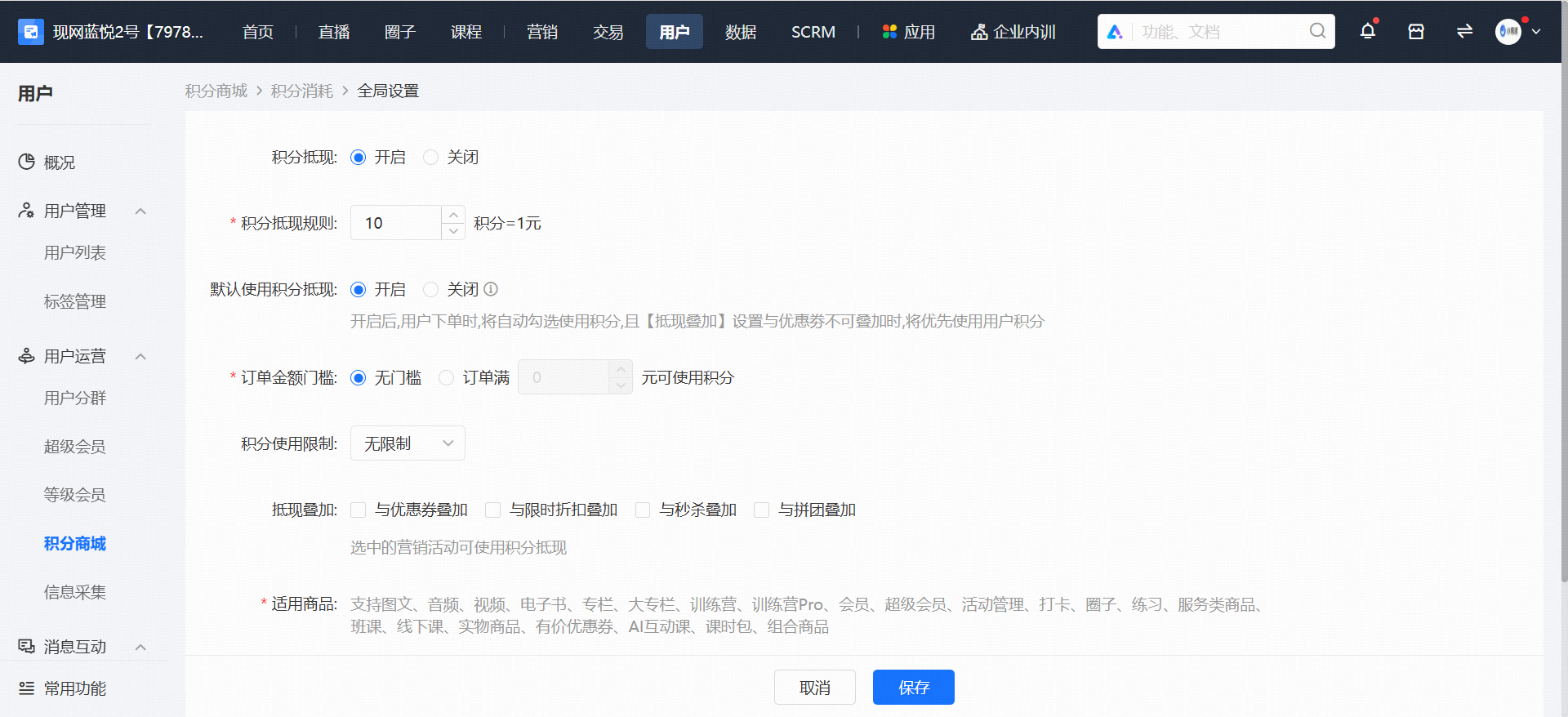Open 等级会员 in sidebar
The height and width of the screenshot is (717, 1568).
point(75,495)
